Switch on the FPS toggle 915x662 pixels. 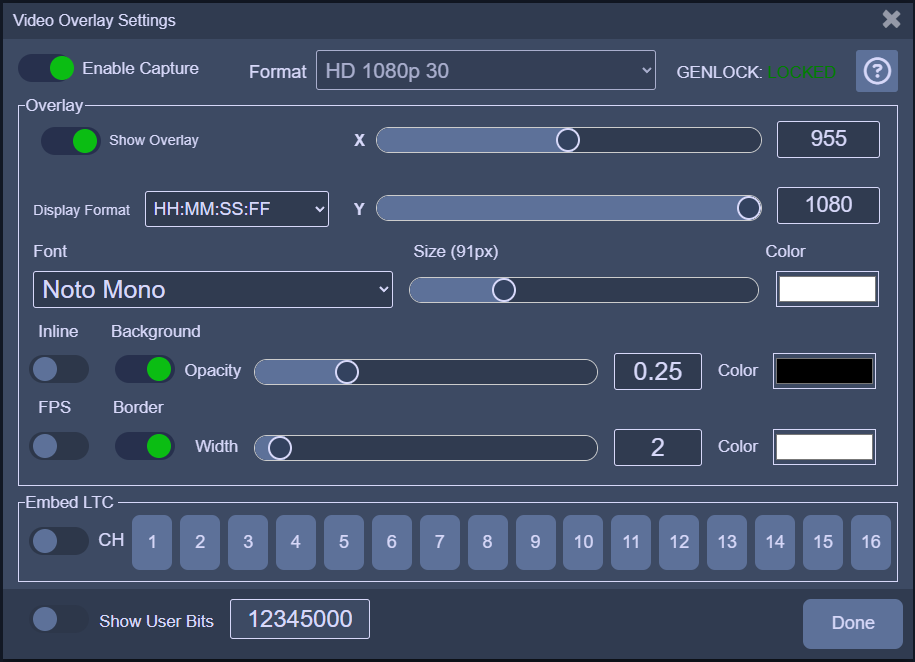(59, 446)
